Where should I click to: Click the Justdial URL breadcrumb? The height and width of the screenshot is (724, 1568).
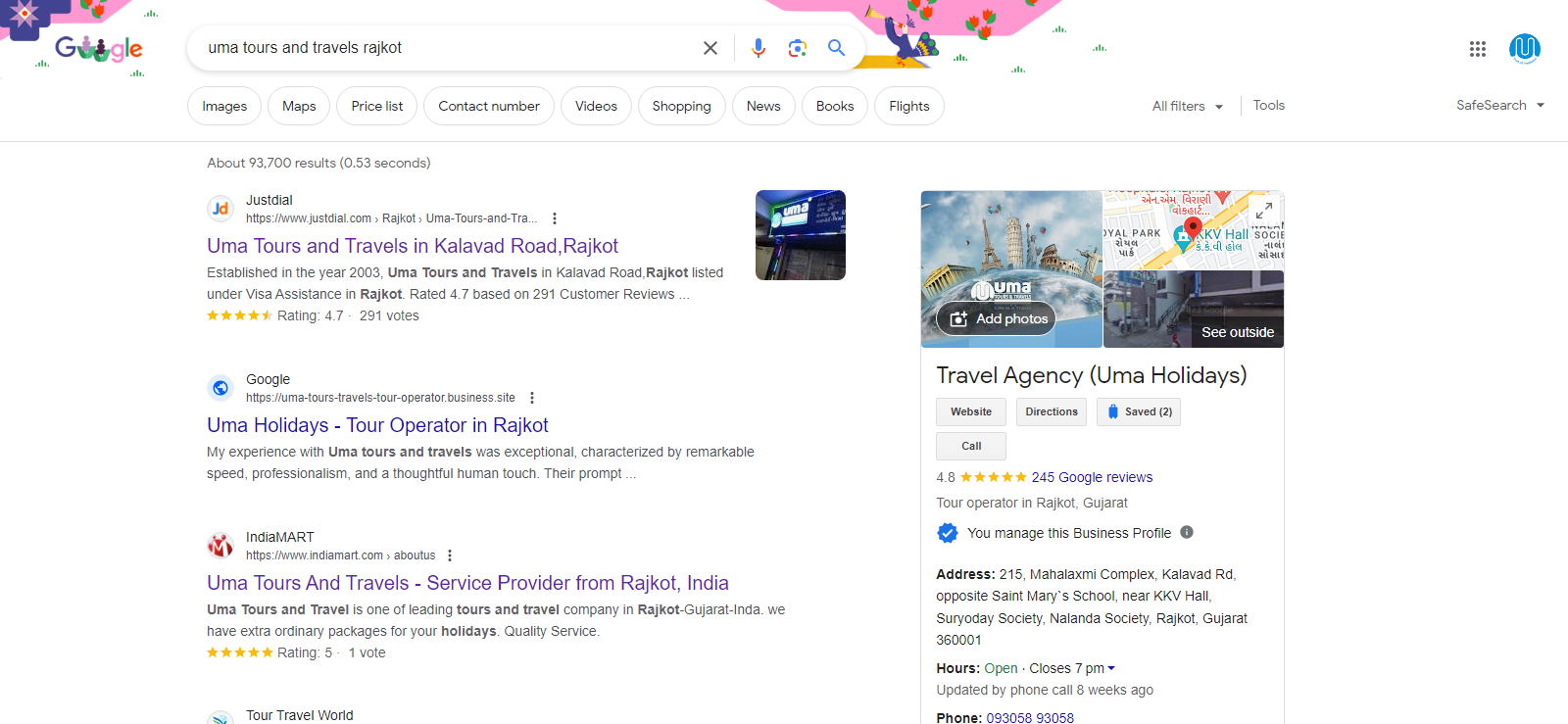391,218
